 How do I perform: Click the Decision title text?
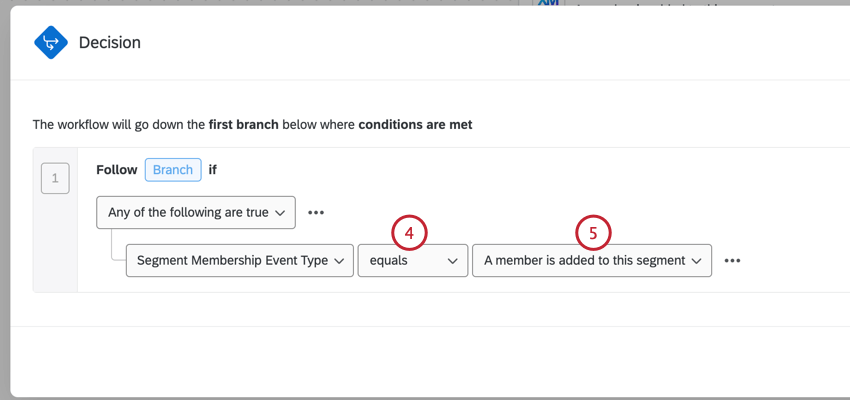tap(110, 43)
